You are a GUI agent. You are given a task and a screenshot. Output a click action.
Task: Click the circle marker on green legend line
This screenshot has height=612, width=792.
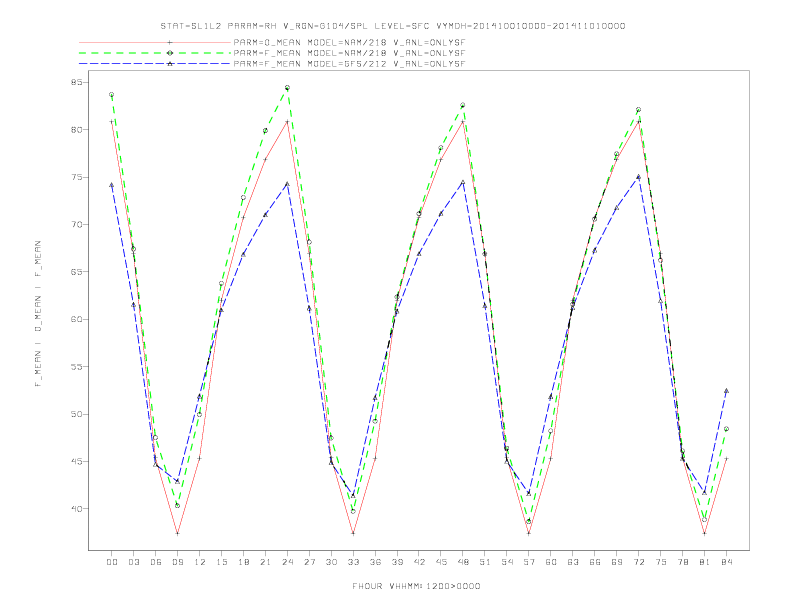tap(170, 53)
